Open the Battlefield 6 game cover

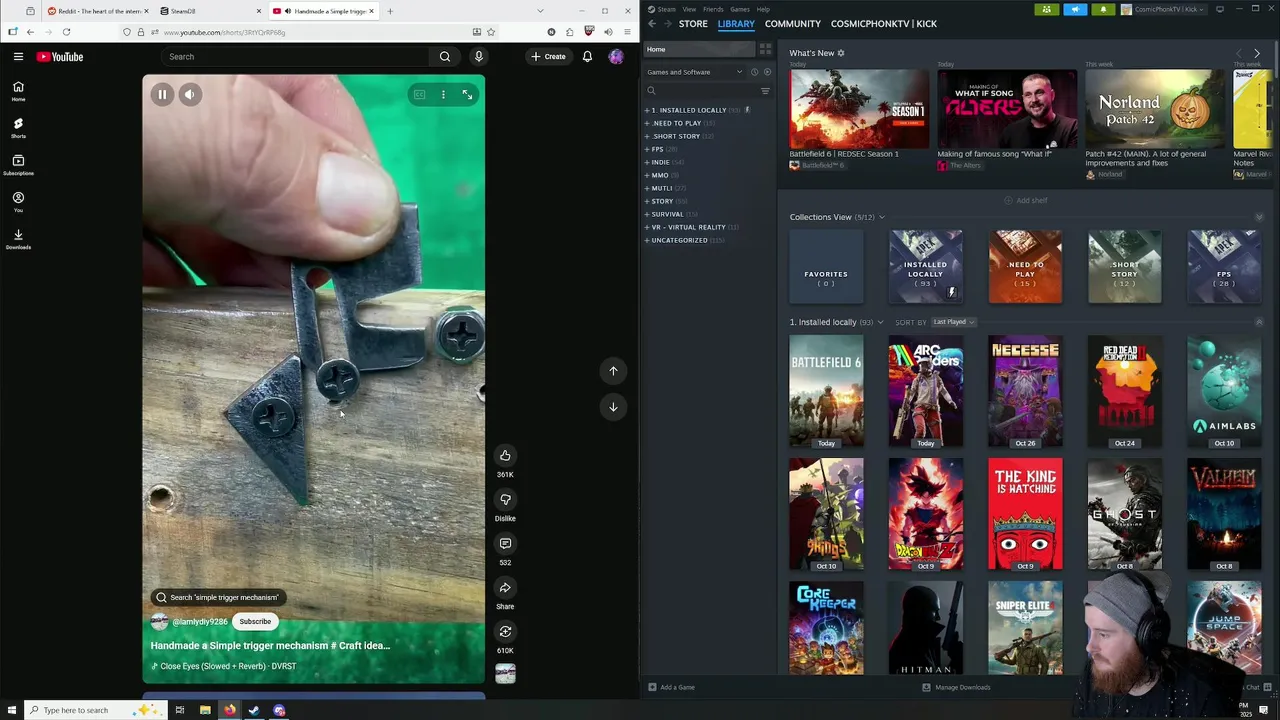[x=826, y=392]
